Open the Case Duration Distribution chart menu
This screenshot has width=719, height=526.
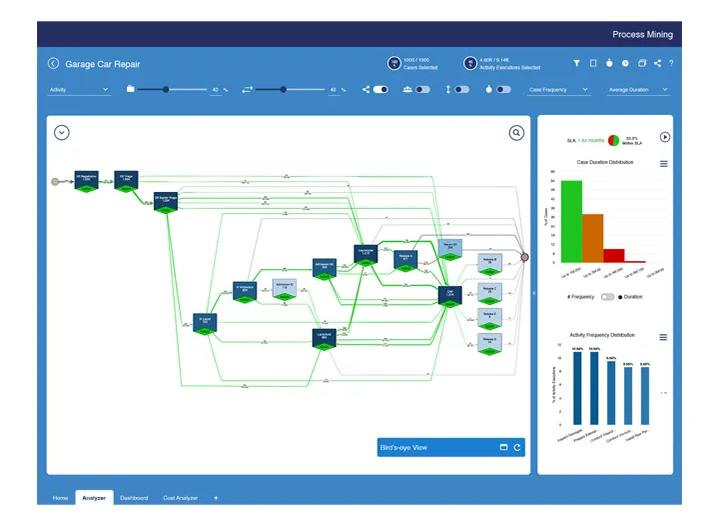(x=664, y=164)
